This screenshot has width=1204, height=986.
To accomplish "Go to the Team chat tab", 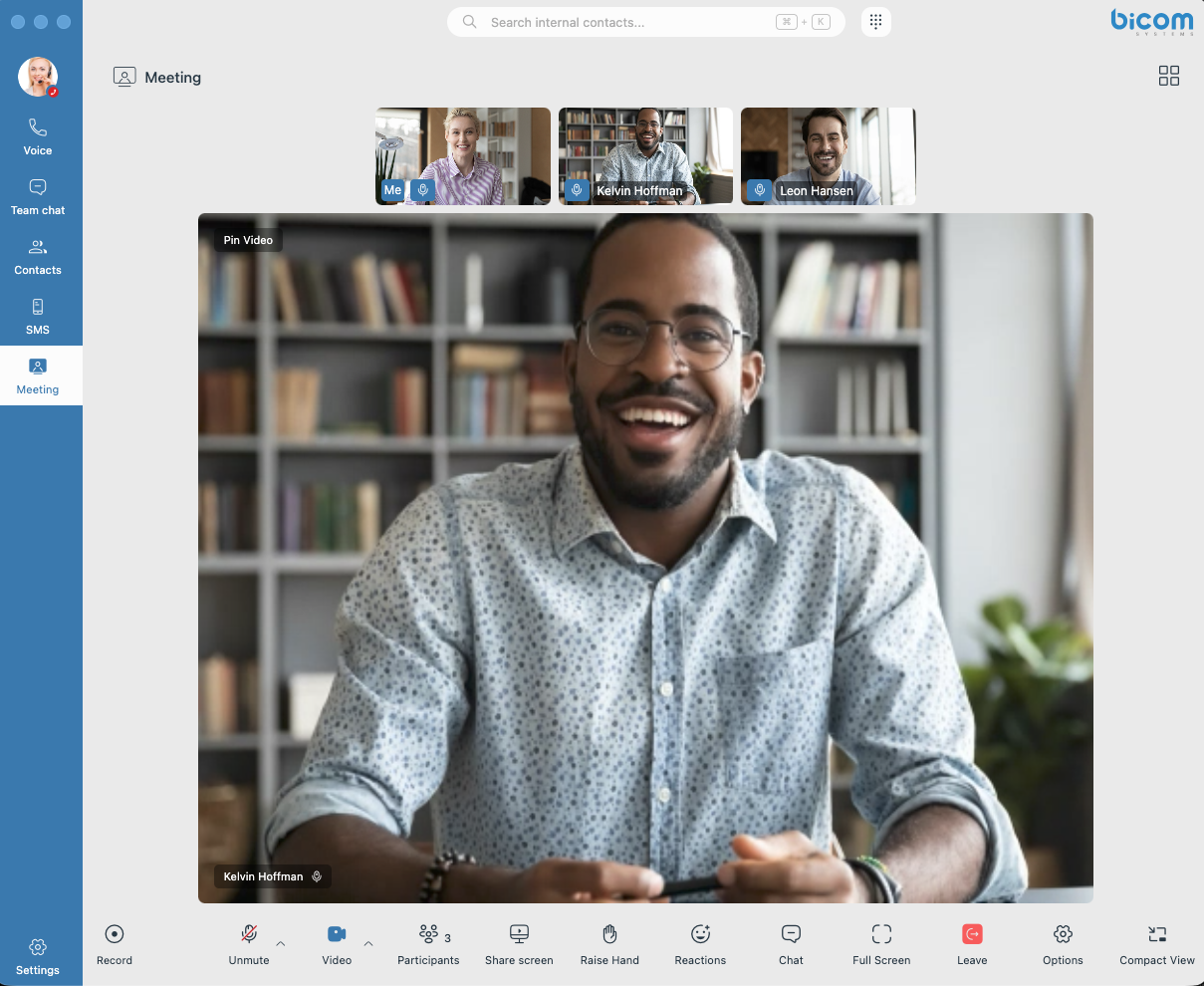I will pyautogui.click(x=38, y=197).
